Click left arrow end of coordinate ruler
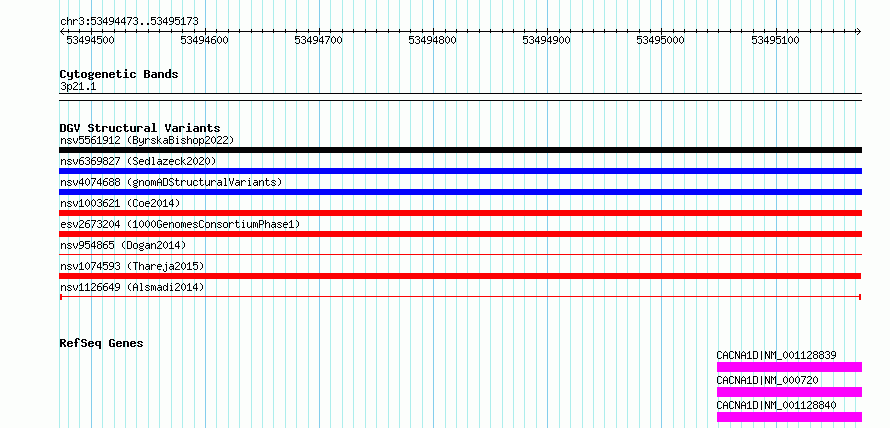This screenshot has width=890, height=428. click(62, 31)
